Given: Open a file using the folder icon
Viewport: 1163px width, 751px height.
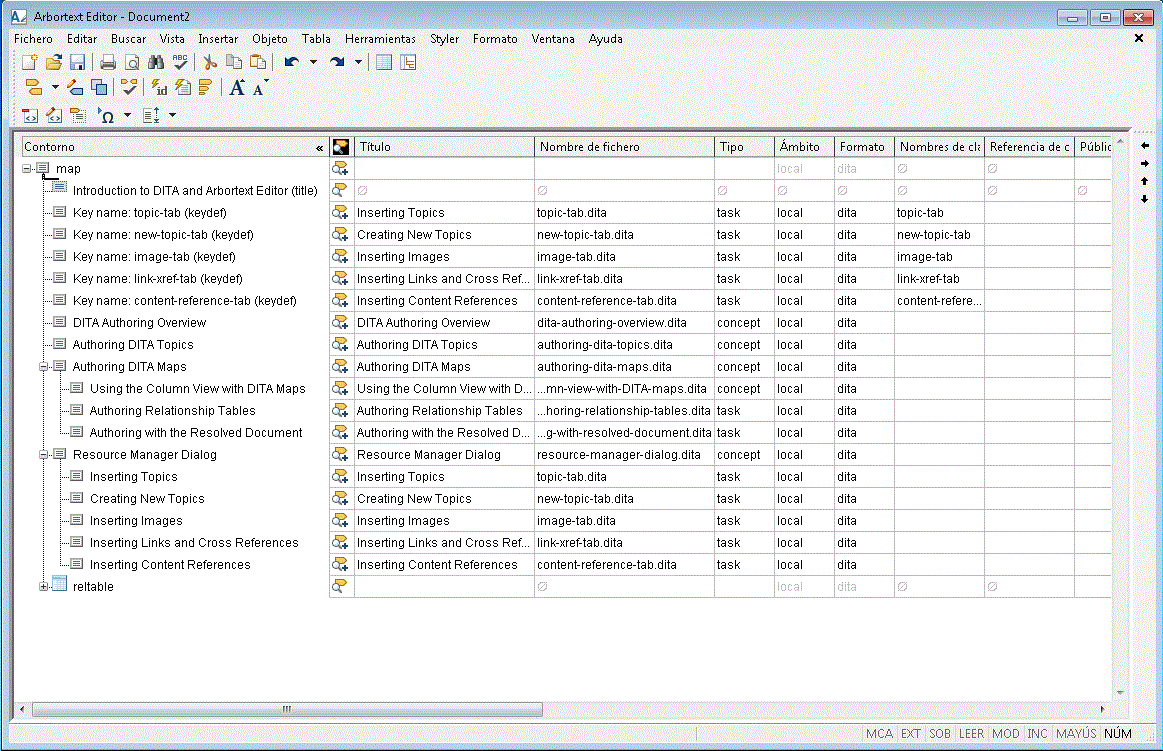Looking at the screenshot, I should (53, 62).
